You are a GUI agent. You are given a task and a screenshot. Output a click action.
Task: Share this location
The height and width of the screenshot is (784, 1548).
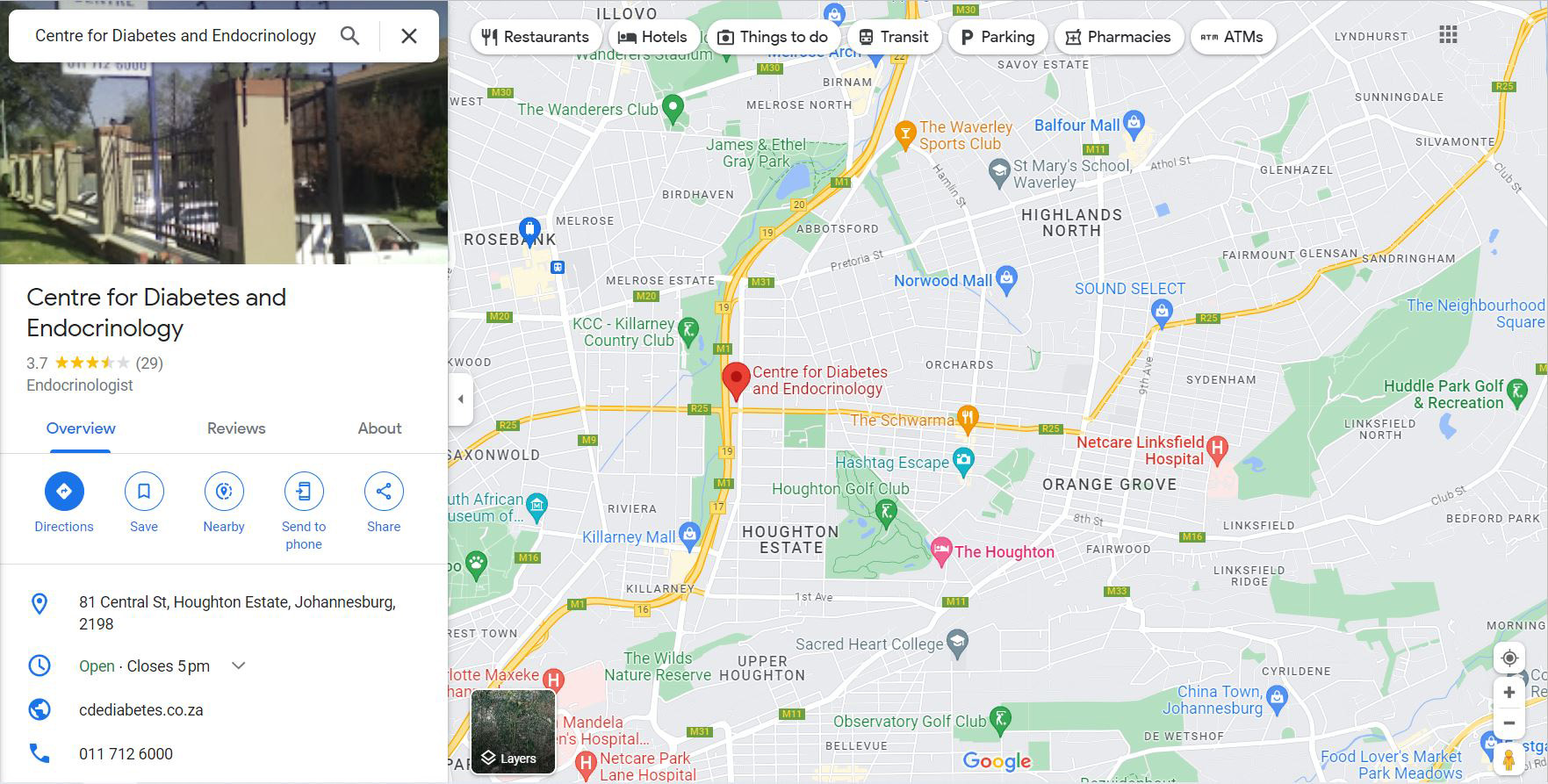click(x=384, y=491)
